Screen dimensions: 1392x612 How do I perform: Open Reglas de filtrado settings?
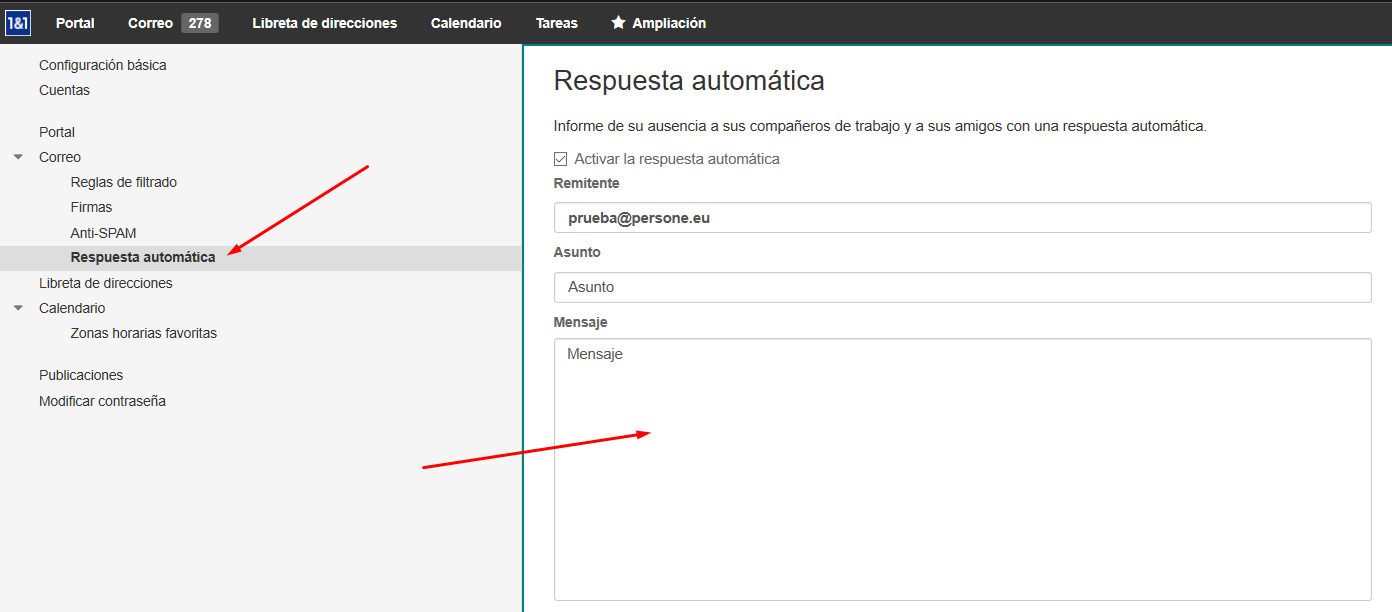(123, 182)
